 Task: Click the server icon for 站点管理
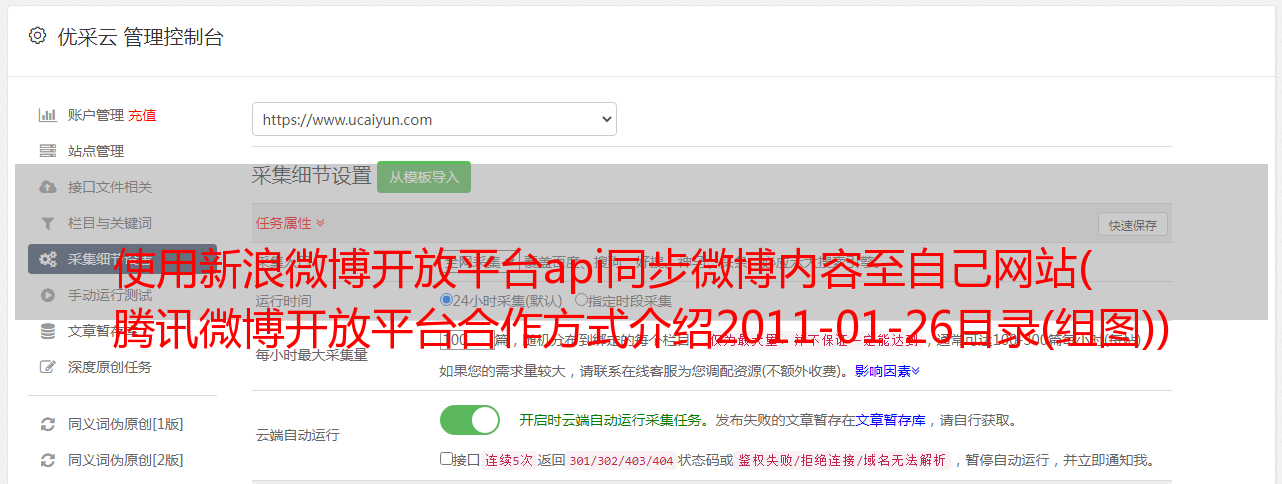click(x=47, y=151)
